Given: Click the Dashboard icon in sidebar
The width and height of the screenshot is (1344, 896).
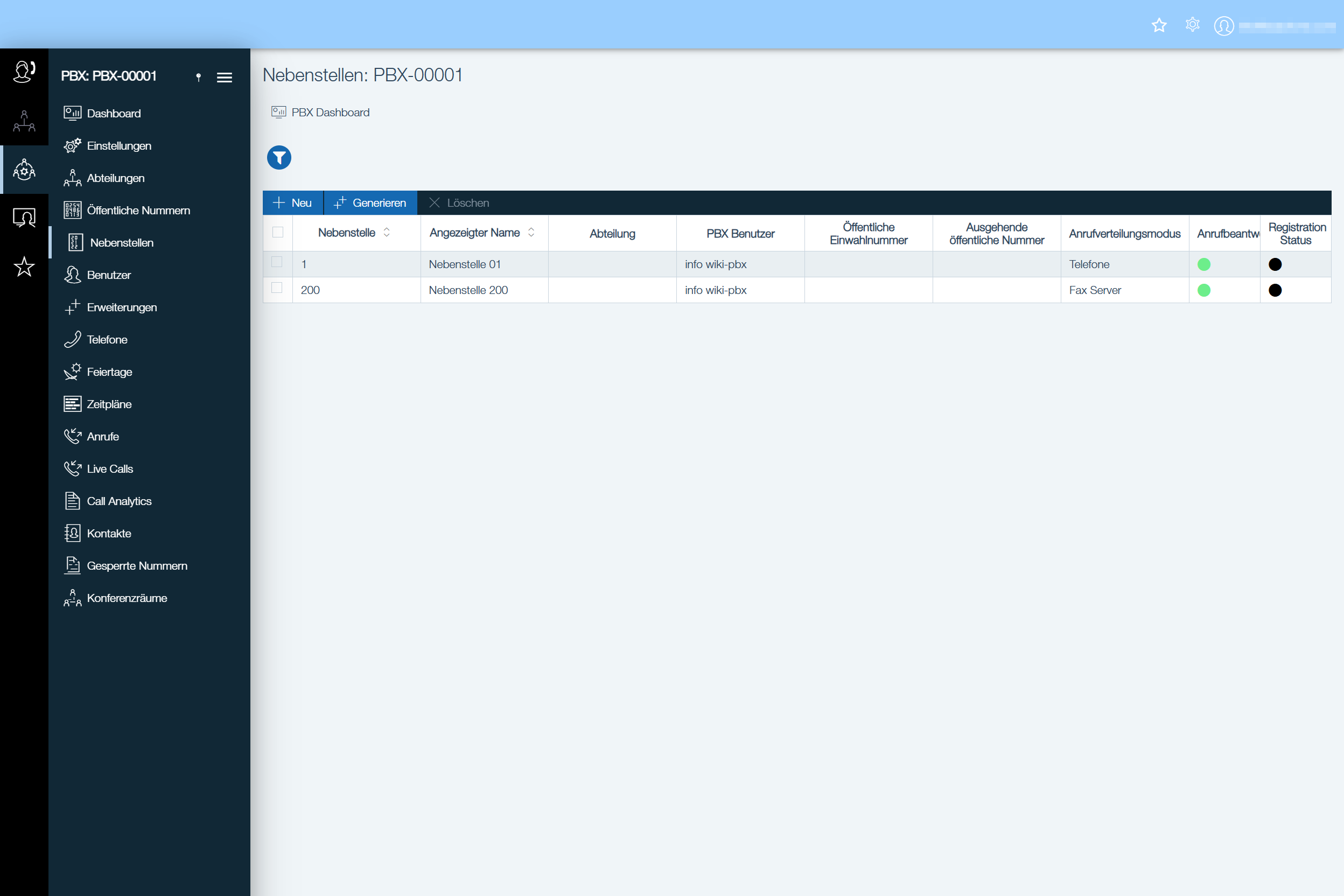Looking at the screenshot, I should pyautogui.click(x=72, y=113).
